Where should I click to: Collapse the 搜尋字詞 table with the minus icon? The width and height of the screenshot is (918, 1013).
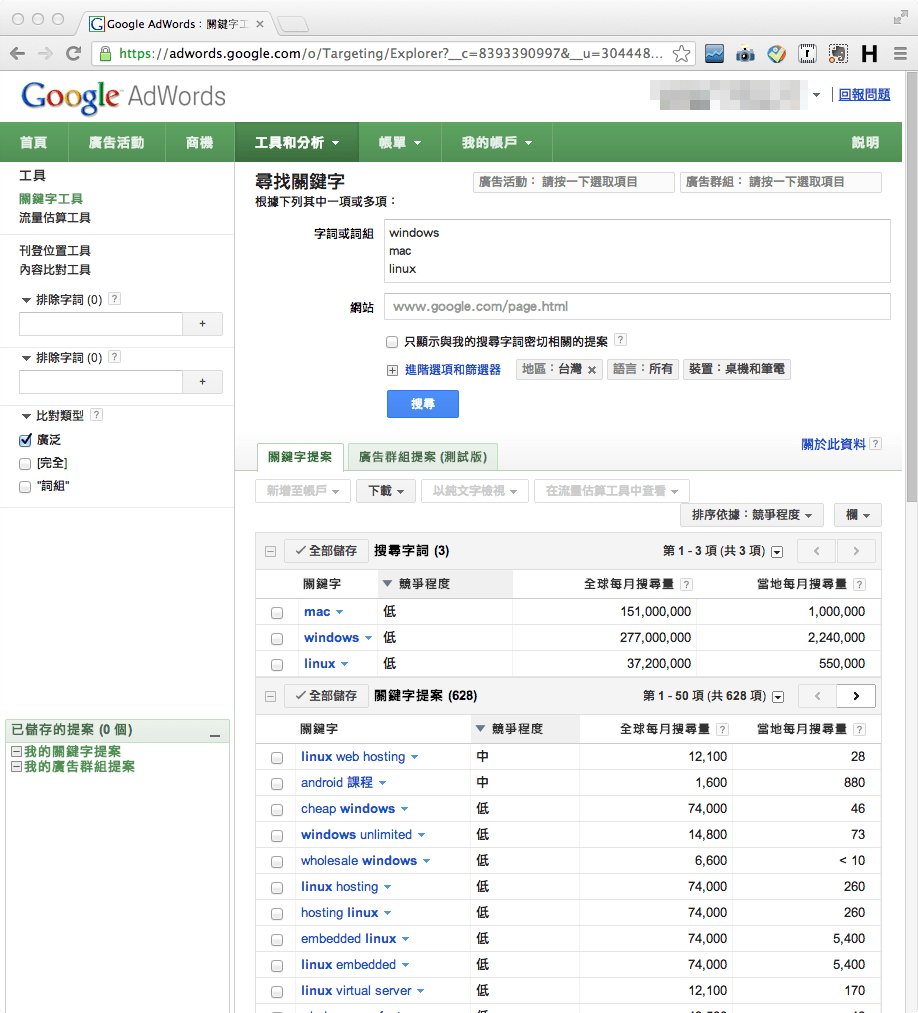(269, 550)
